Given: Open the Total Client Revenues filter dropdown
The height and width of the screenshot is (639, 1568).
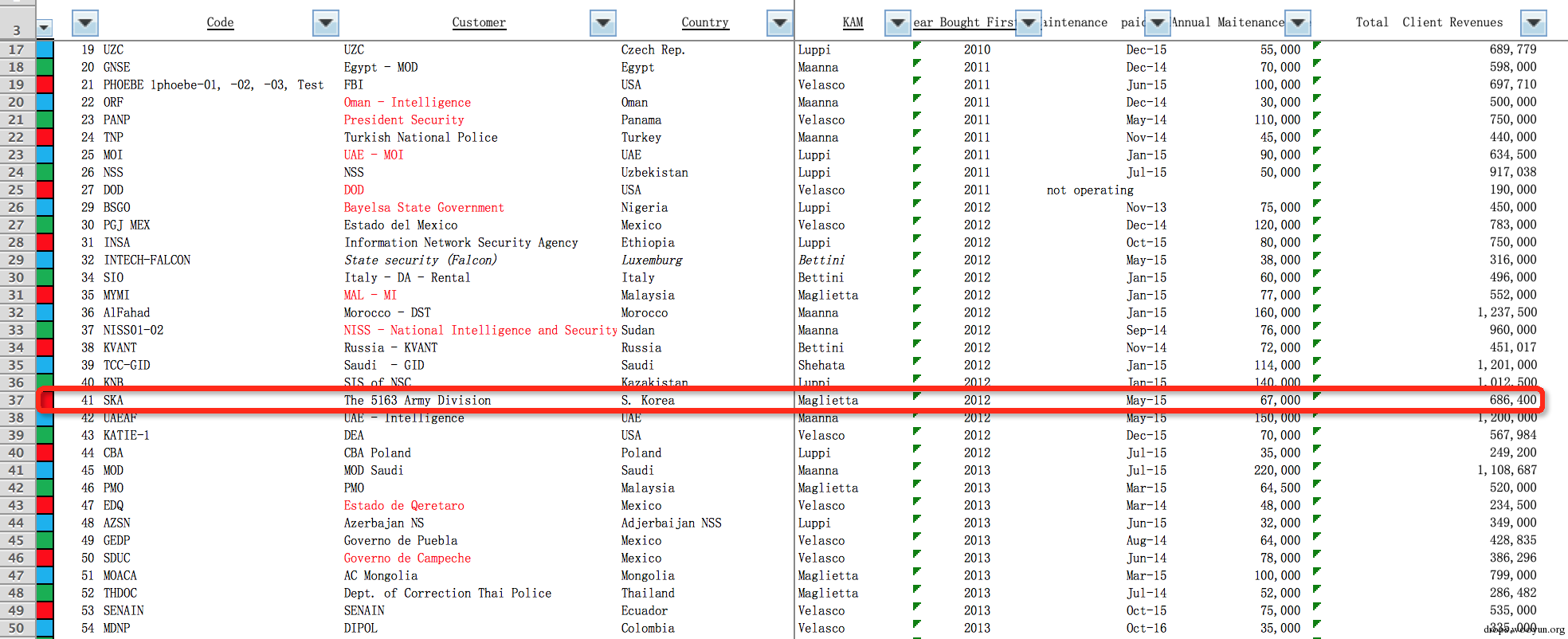Looking at the screenshot, I should click(x=1534, y=23).
